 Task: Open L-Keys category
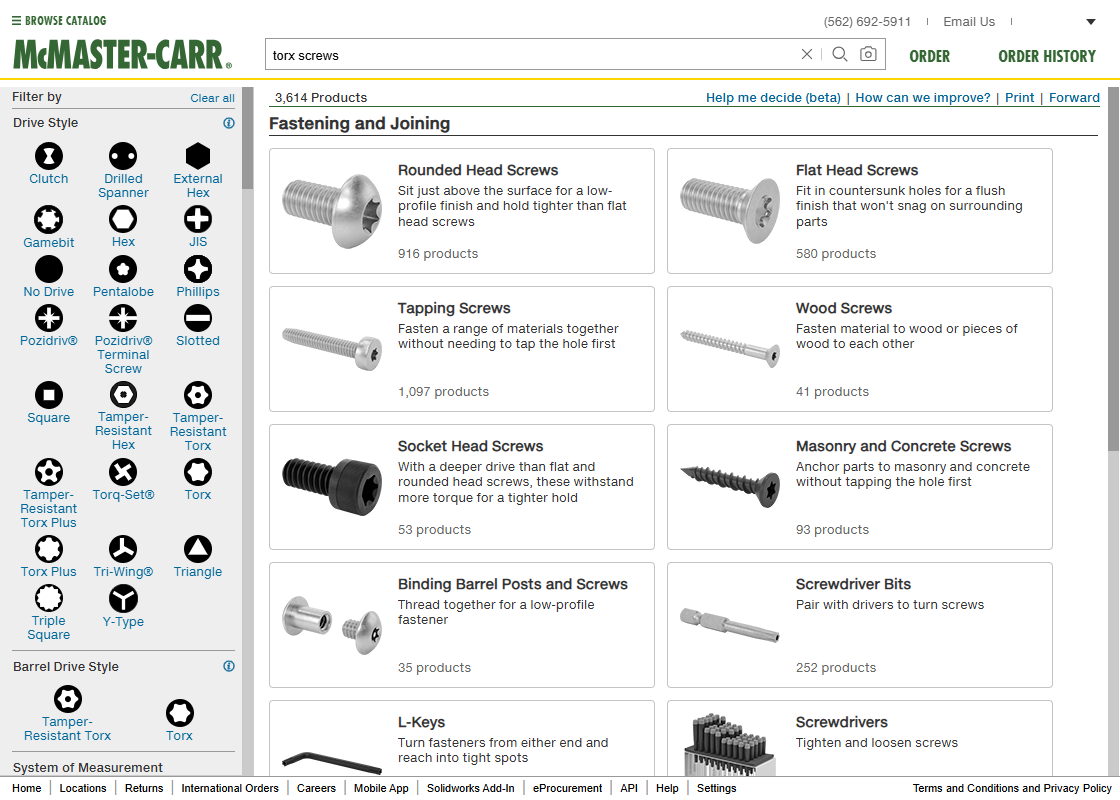click(x=461, y=738)
